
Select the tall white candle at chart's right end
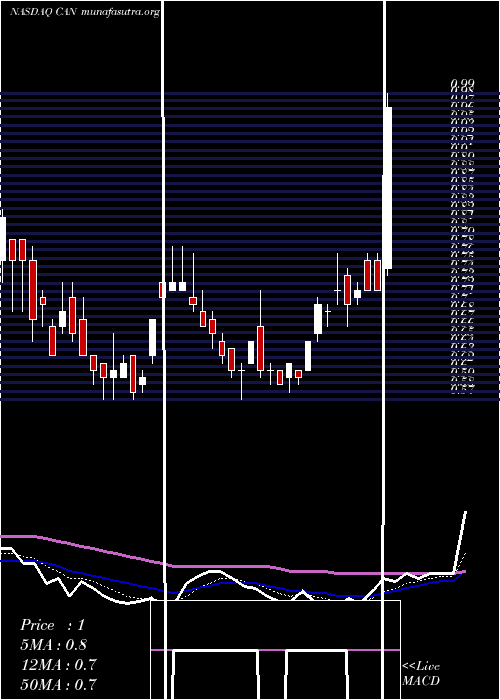click(x=388, y=188)
